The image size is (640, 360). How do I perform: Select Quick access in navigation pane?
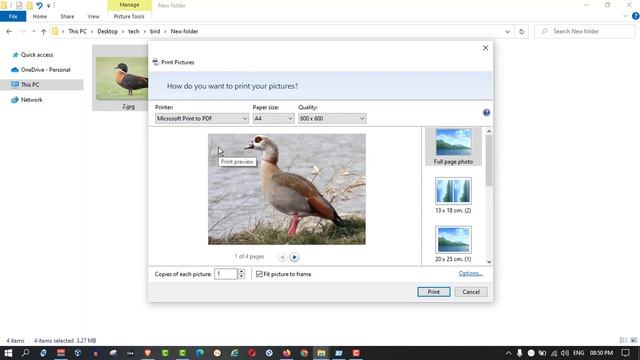pos(37,55)
